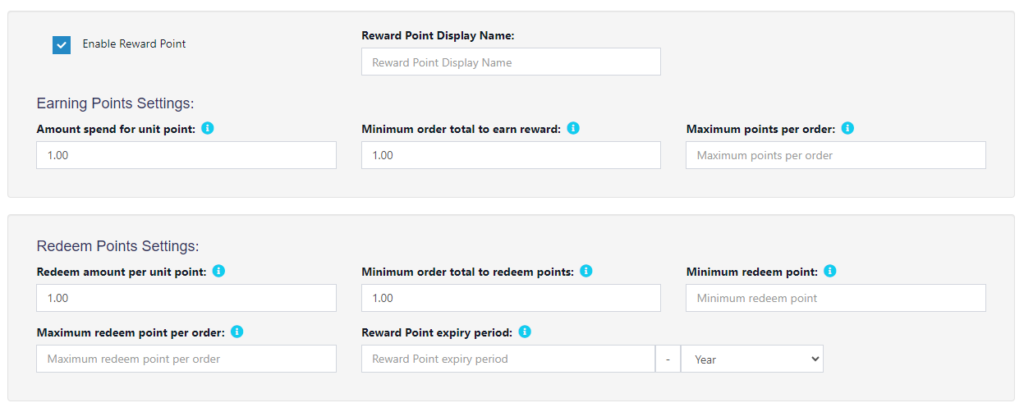Click info icon next to Minimum order total to earn reward

pos(573,128)
